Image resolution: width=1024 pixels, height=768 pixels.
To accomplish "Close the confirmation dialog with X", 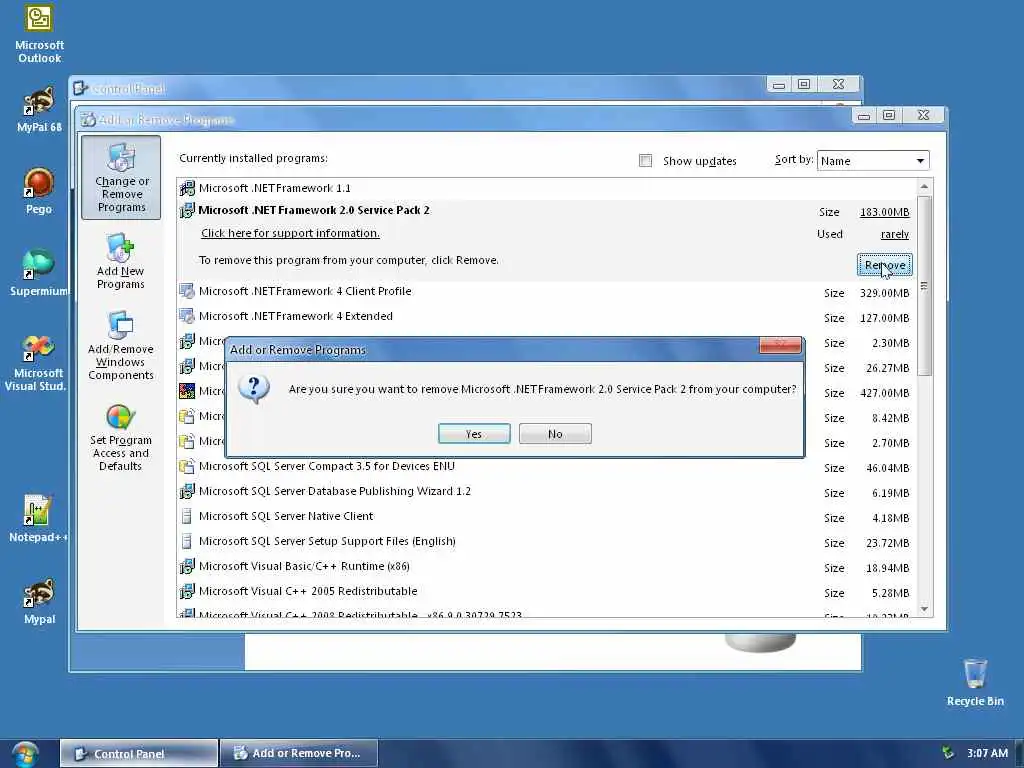I will click(780, 345).
